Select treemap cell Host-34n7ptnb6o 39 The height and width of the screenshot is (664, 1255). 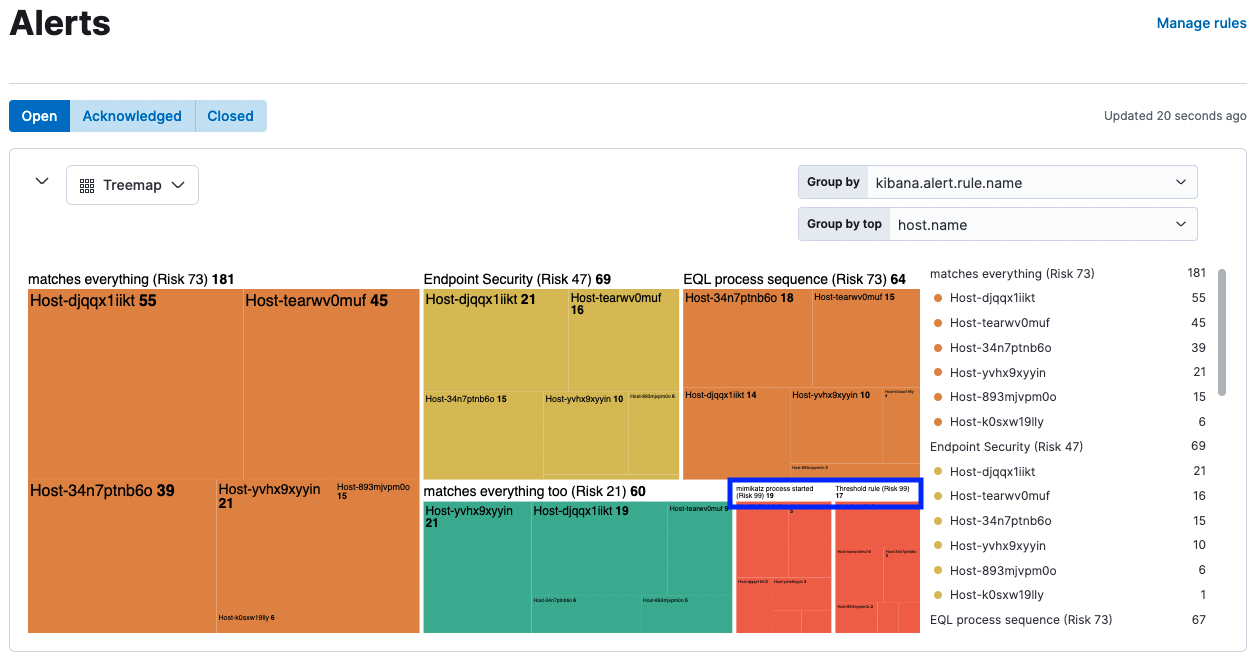tap(122, 556)
